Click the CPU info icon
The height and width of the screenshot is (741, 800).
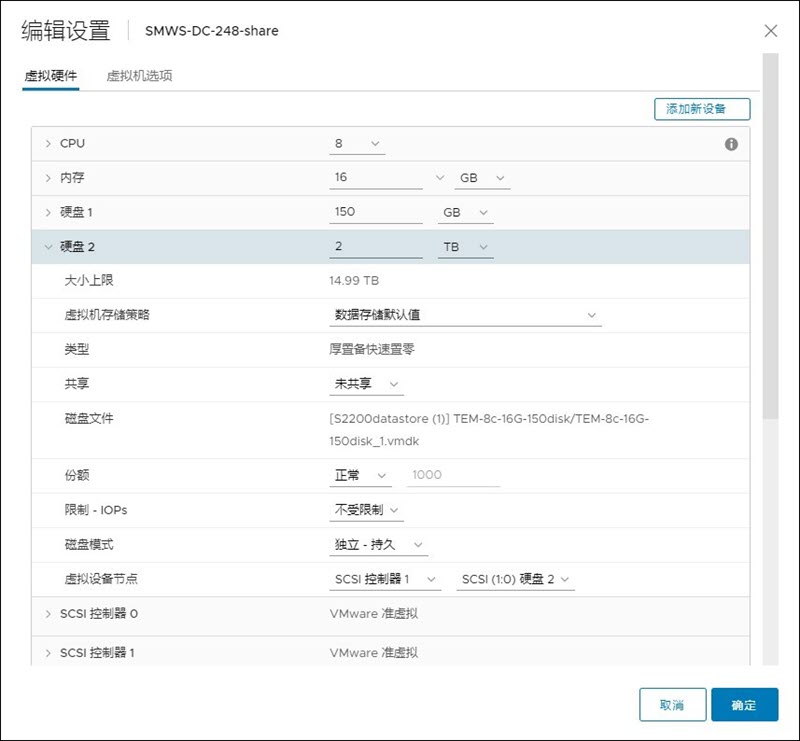point(731,144)
